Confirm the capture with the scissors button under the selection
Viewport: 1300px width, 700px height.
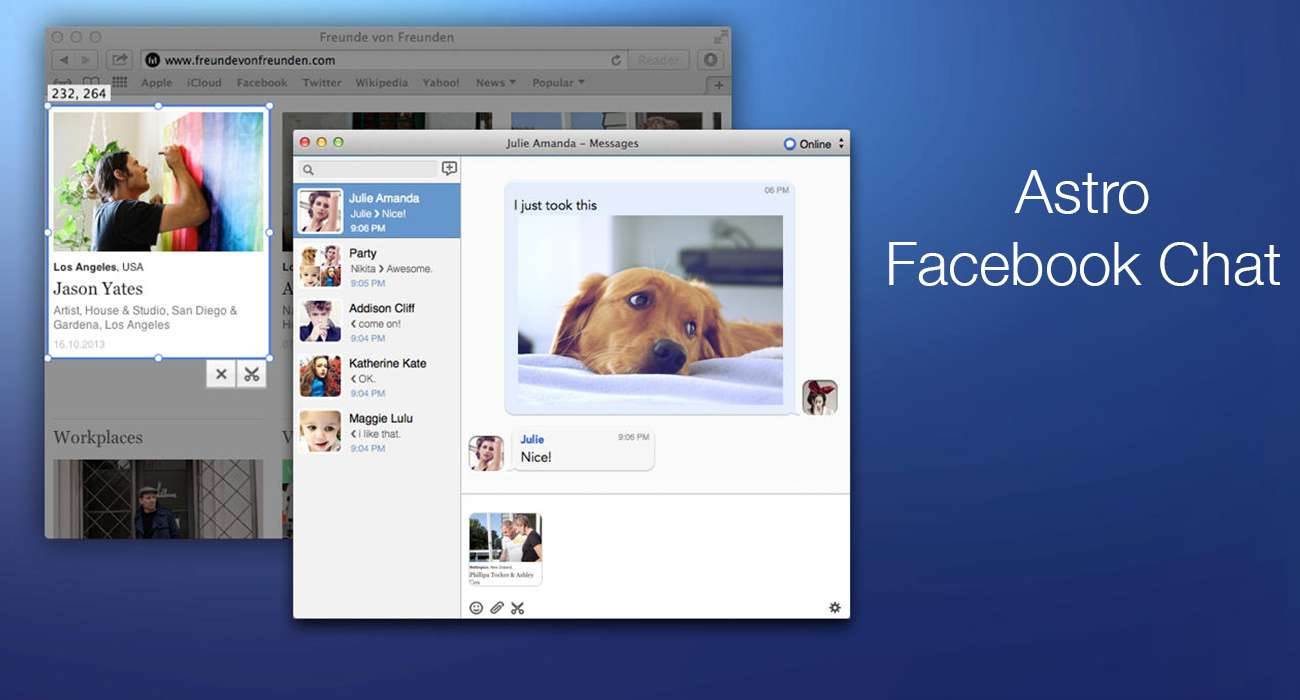252,374
